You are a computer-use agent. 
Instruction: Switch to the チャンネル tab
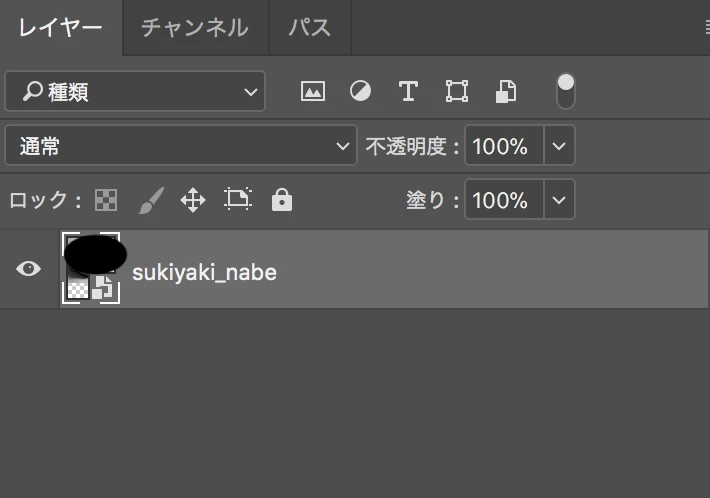195,28
